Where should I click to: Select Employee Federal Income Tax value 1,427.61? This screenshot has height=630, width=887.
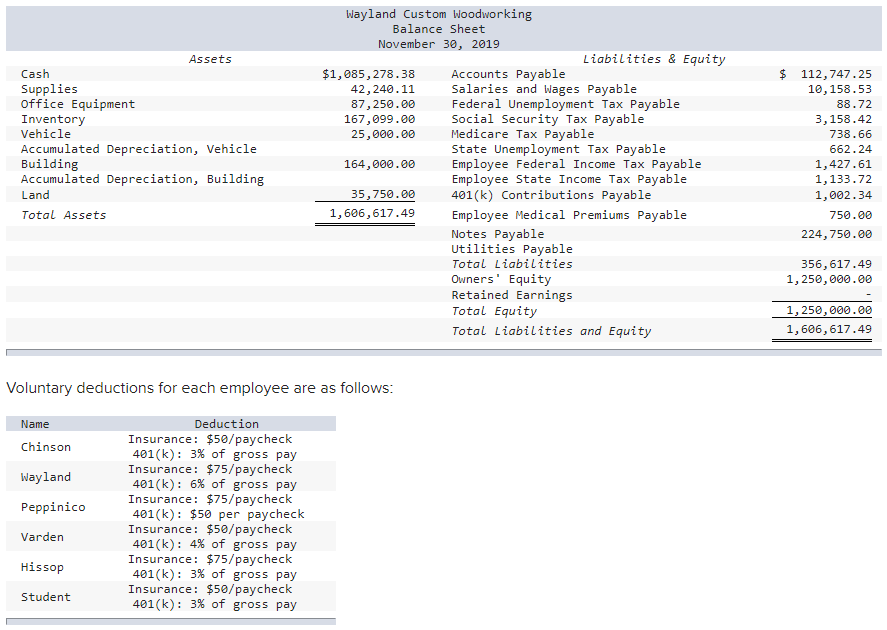pos(843,164)
